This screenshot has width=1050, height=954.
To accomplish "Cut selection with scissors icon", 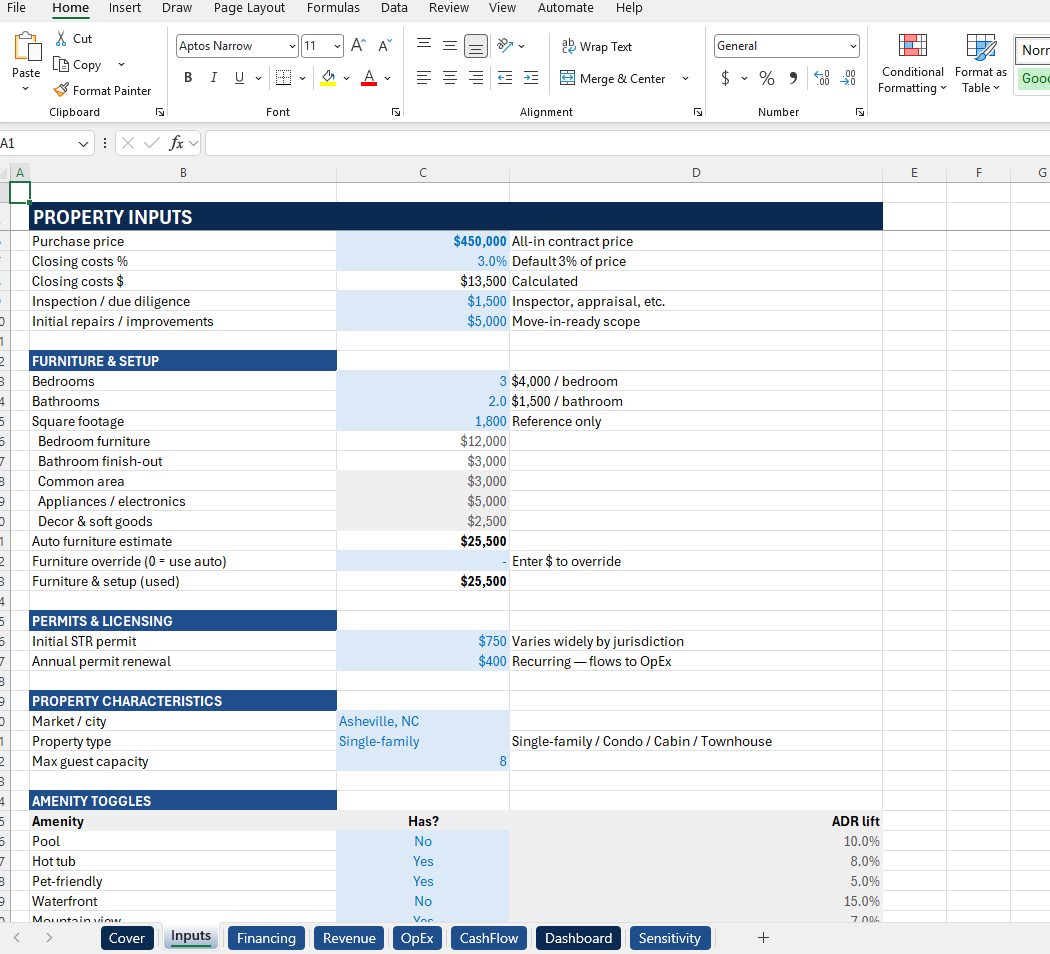I will pos(61,38).
